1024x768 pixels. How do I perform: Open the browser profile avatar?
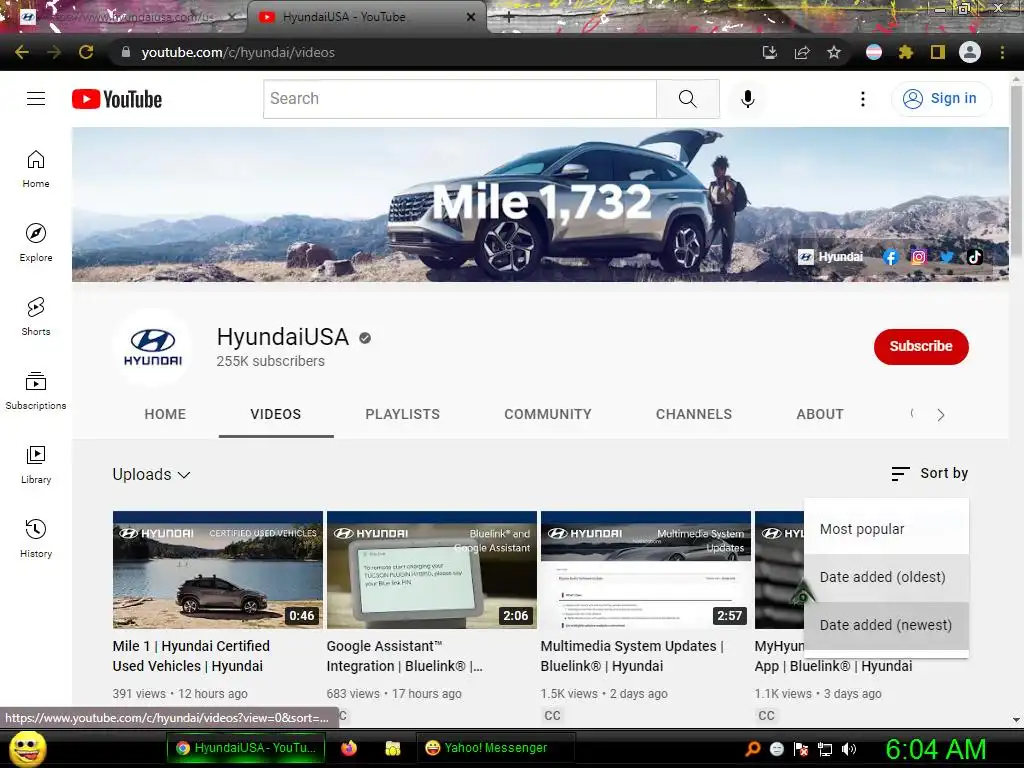click(970, 52)
